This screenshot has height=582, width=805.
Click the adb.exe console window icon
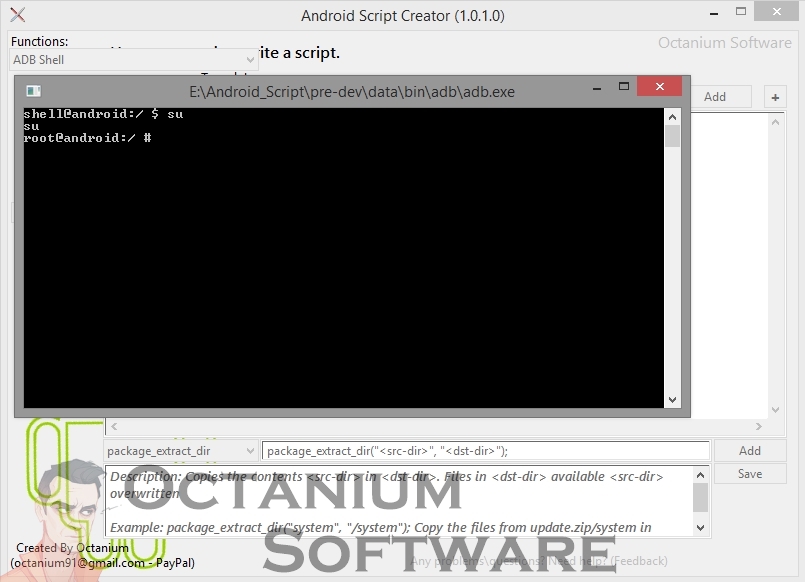33,91
